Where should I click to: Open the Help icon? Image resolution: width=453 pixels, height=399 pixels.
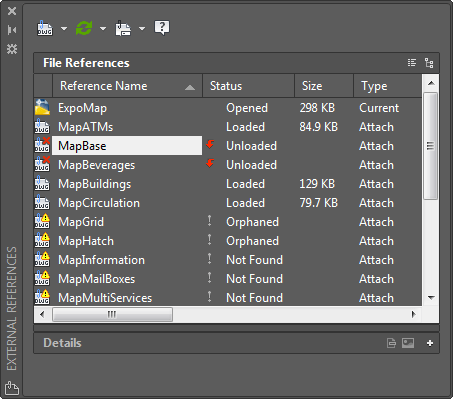[162, 28]
